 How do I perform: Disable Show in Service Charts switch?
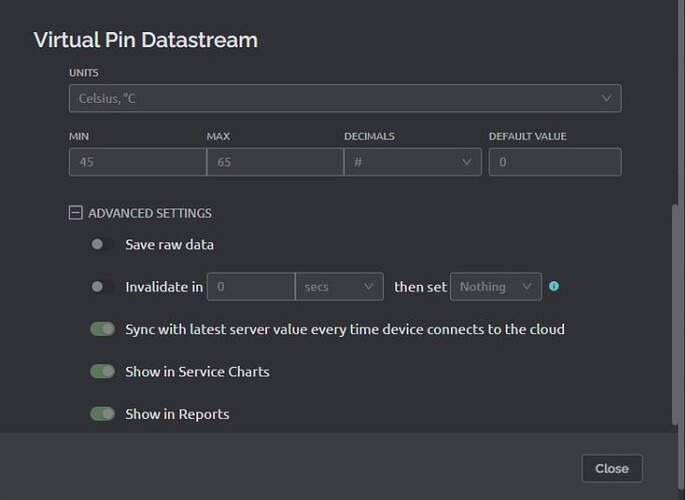(x=102, y=371)
